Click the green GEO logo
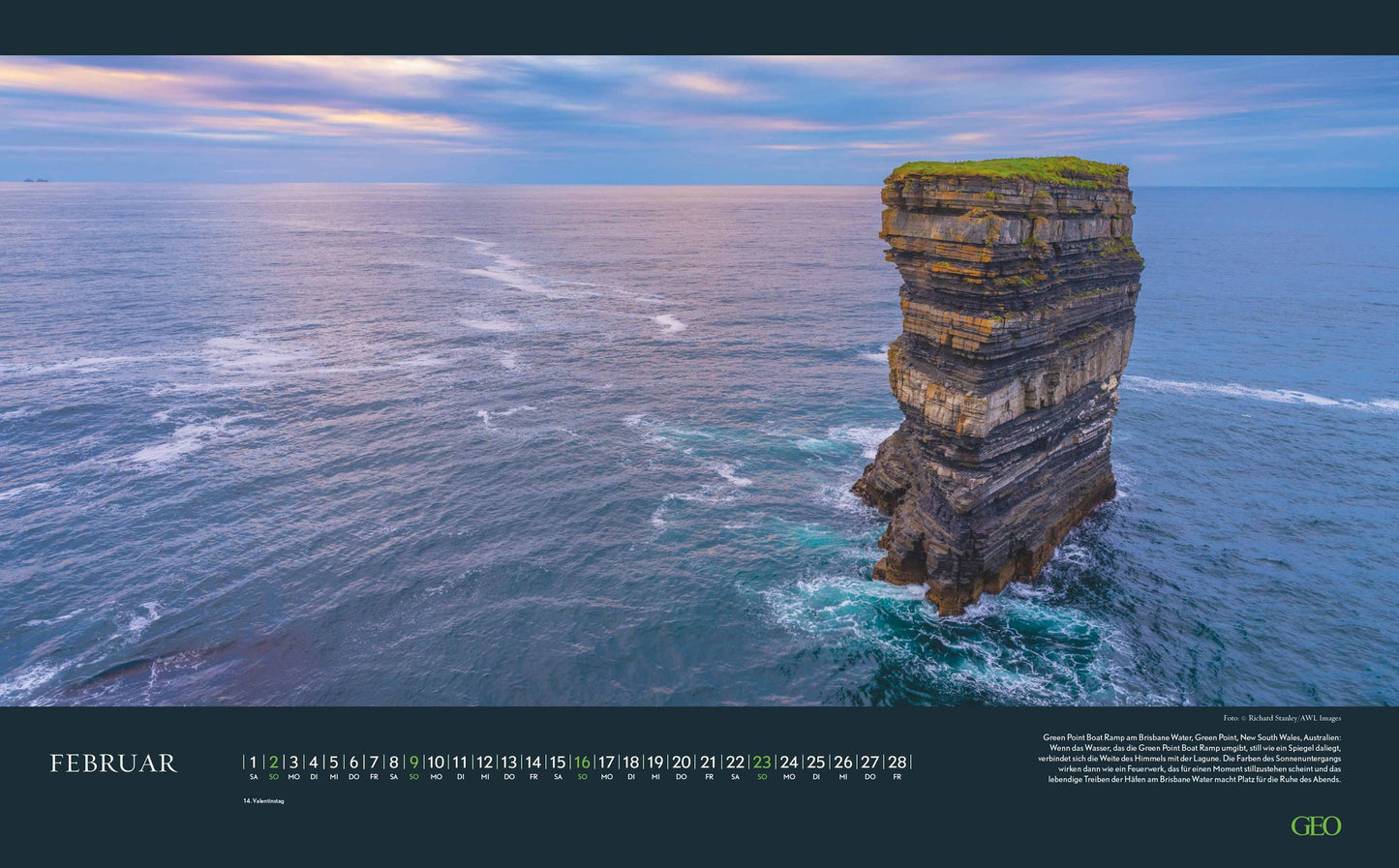This screenshot has height=868, width=1399. tap(1316, 825)
